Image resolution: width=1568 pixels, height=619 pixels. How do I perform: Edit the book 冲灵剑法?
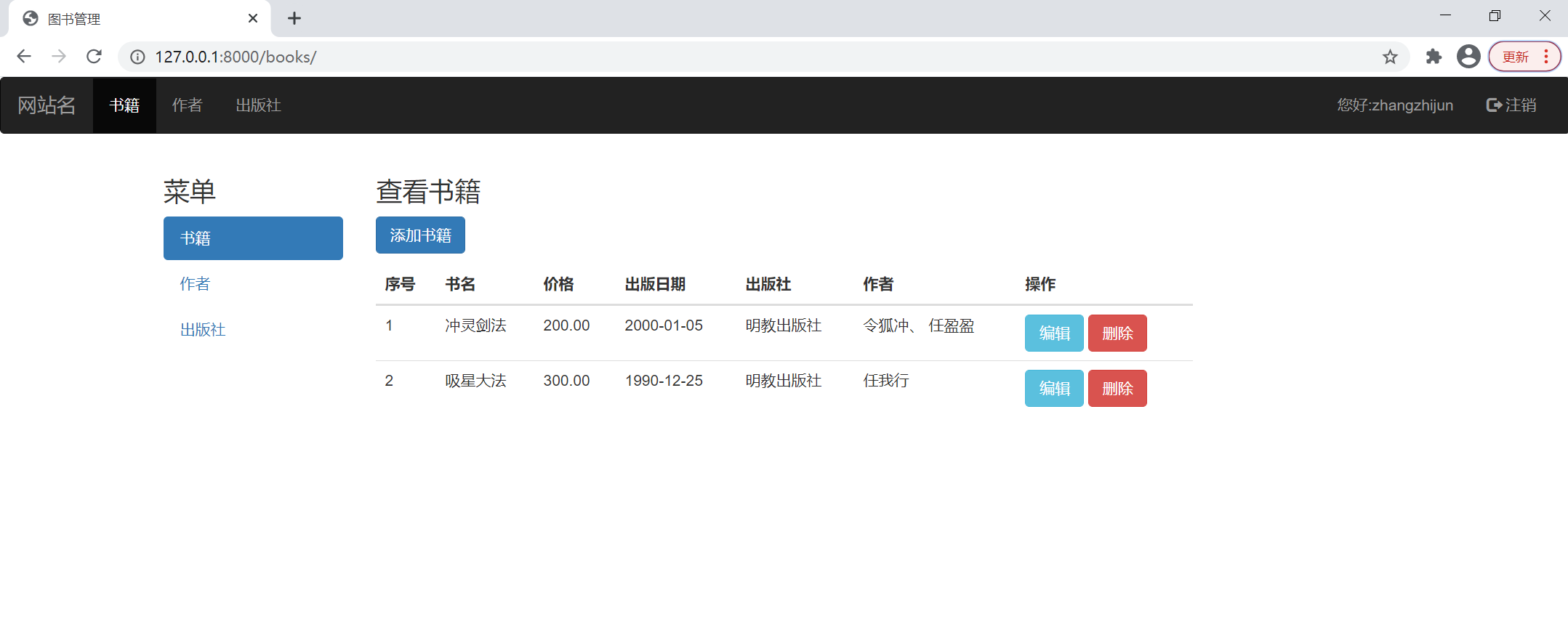pos(1054,333)
